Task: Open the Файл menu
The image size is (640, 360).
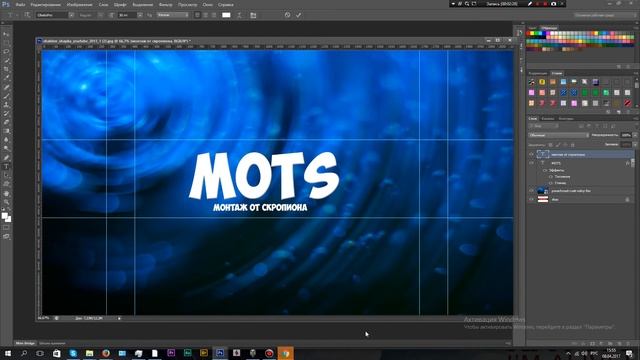Action: (x=20, y=4)
